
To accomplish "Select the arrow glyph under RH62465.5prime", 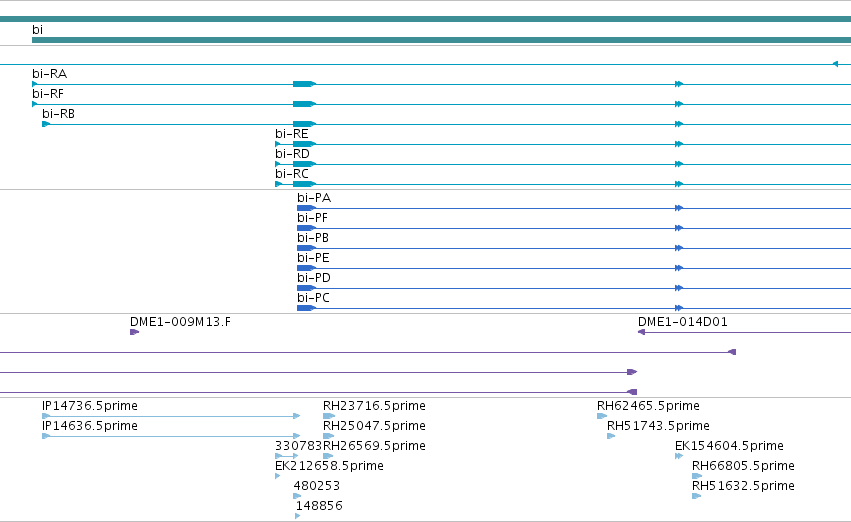I will click(602, 416).
